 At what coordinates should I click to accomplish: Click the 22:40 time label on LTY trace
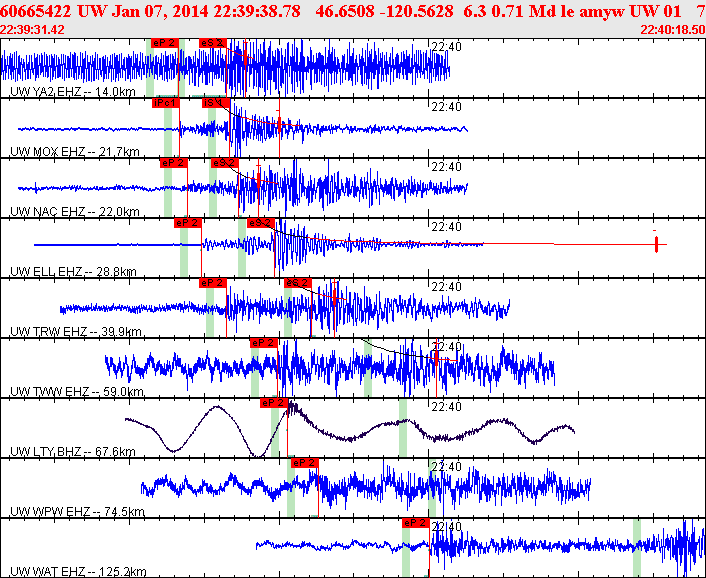[x=446, y=407]
